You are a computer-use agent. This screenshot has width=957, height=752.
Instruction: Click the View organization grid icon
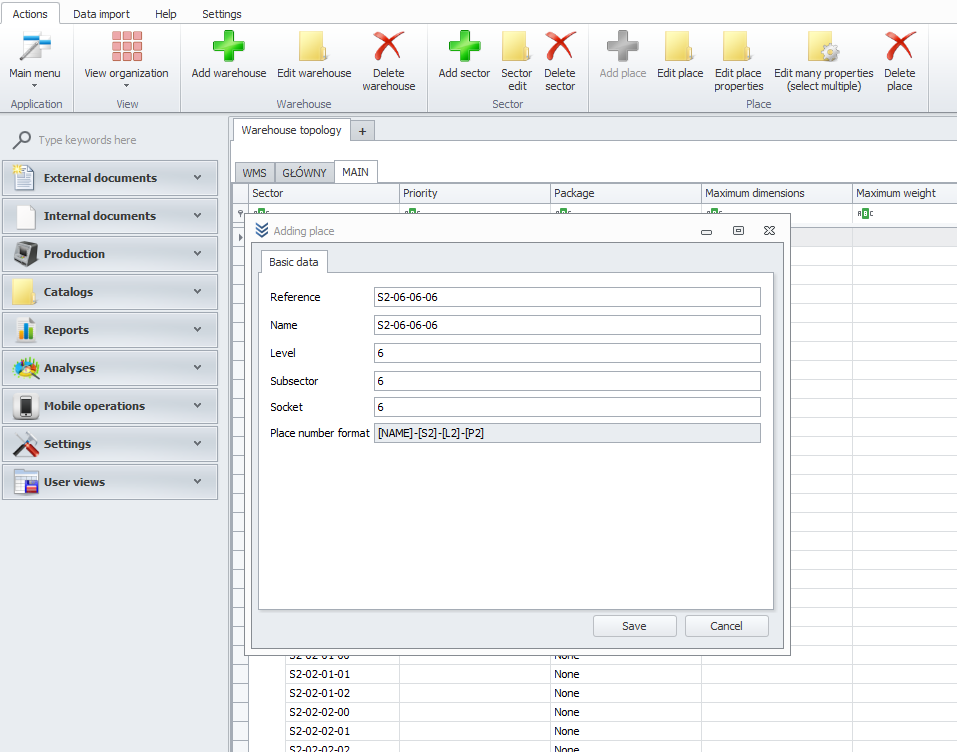click(x=127, y=47)
